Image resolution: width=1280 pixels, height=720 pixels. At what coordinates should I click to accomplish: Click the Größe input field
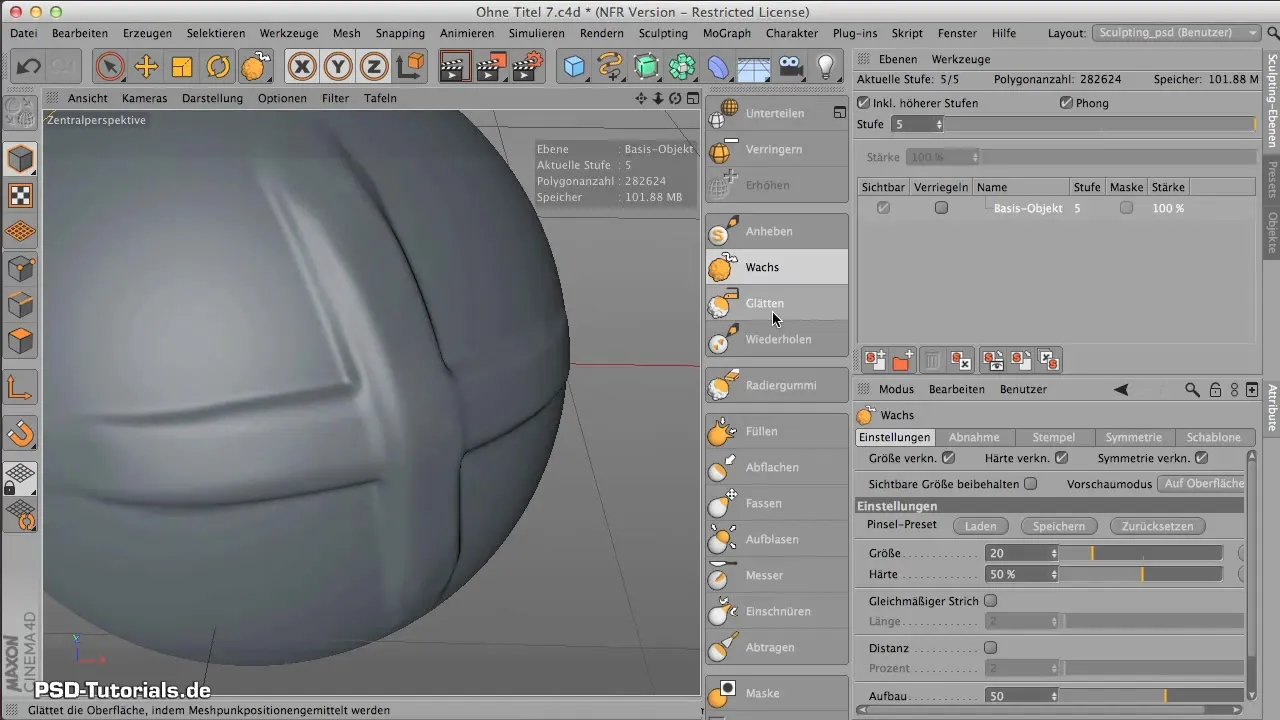click(x=1017, y=553)
